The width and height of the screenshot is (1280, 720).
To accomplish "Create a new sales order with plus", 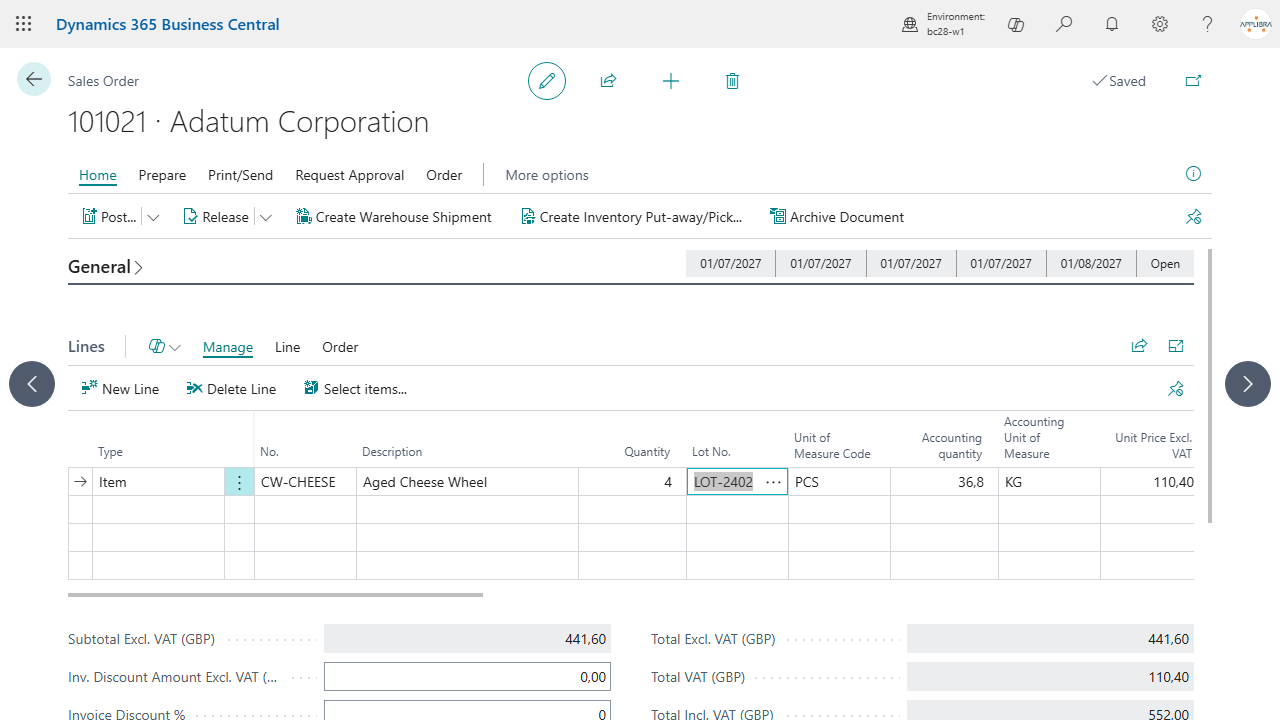I will pos(671,81).
